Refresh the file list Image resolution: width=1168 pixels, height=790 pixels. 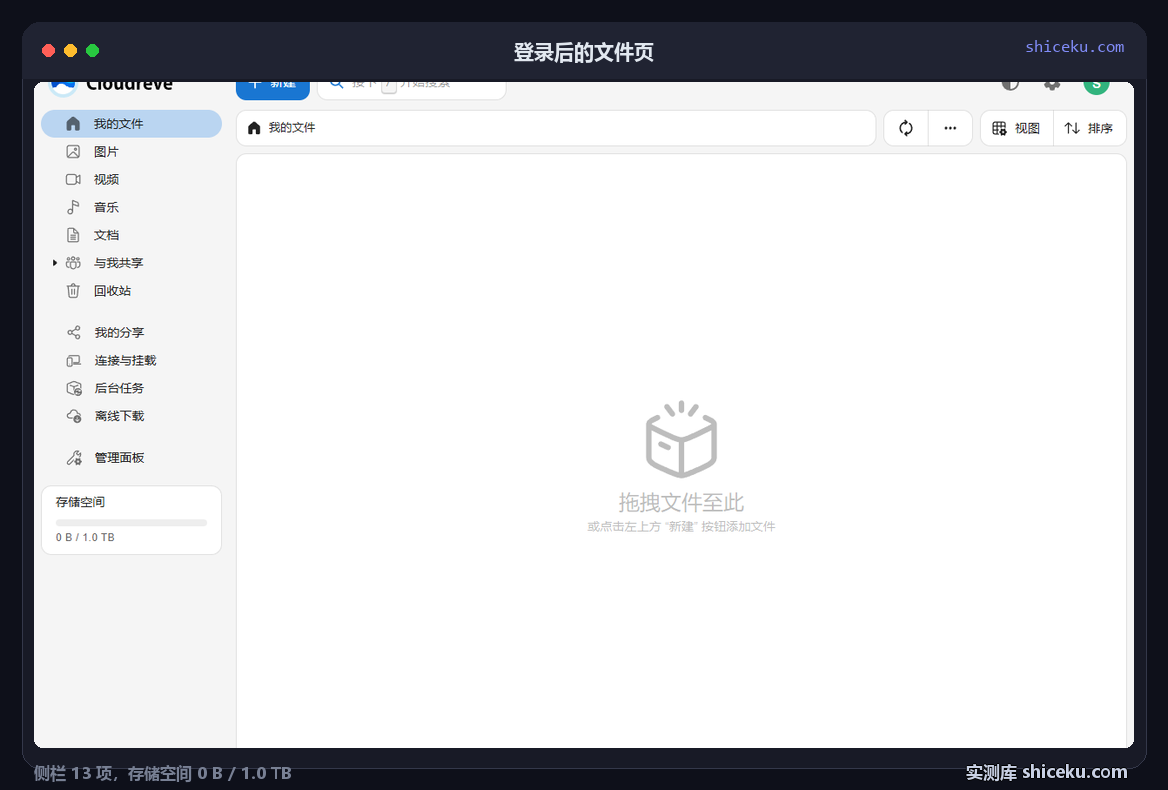[x=906, y=128]
